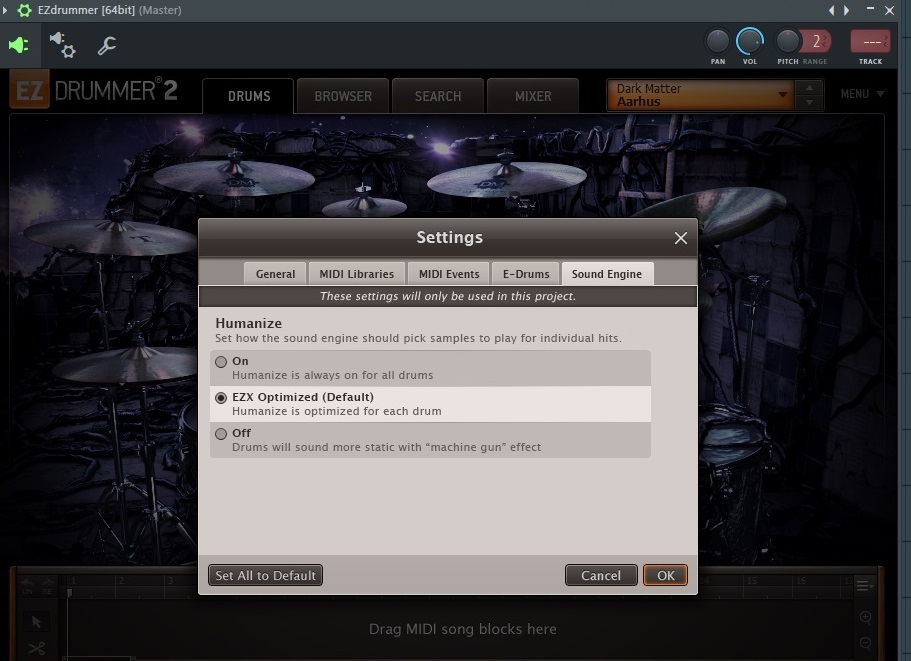Open the TRACK selector box
This screenshot has width=911, height=661.
coord(870,42)
